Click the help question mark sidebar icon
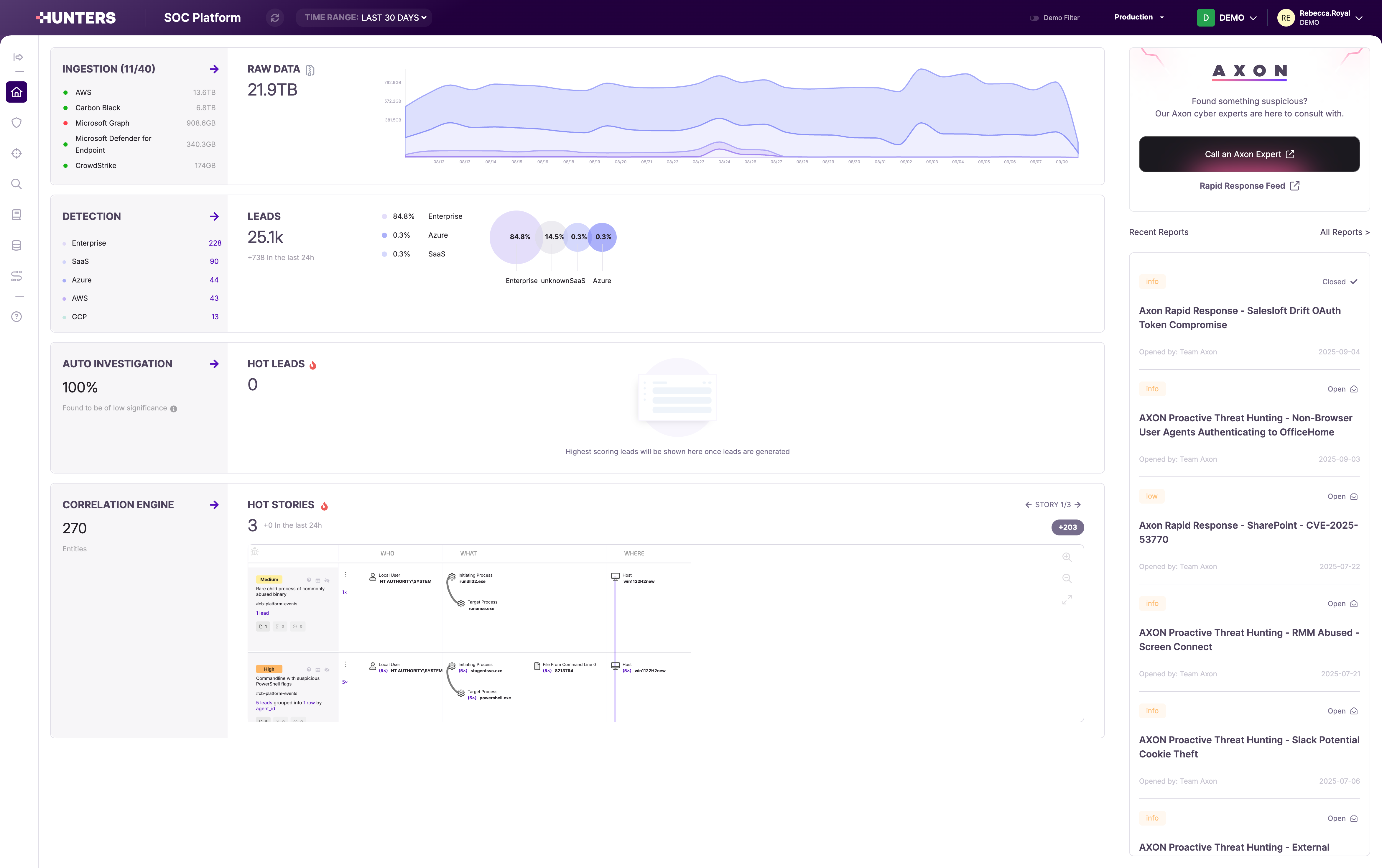Image resolution: width=1382 pixels, height=868 pixels. pos(17,317)
